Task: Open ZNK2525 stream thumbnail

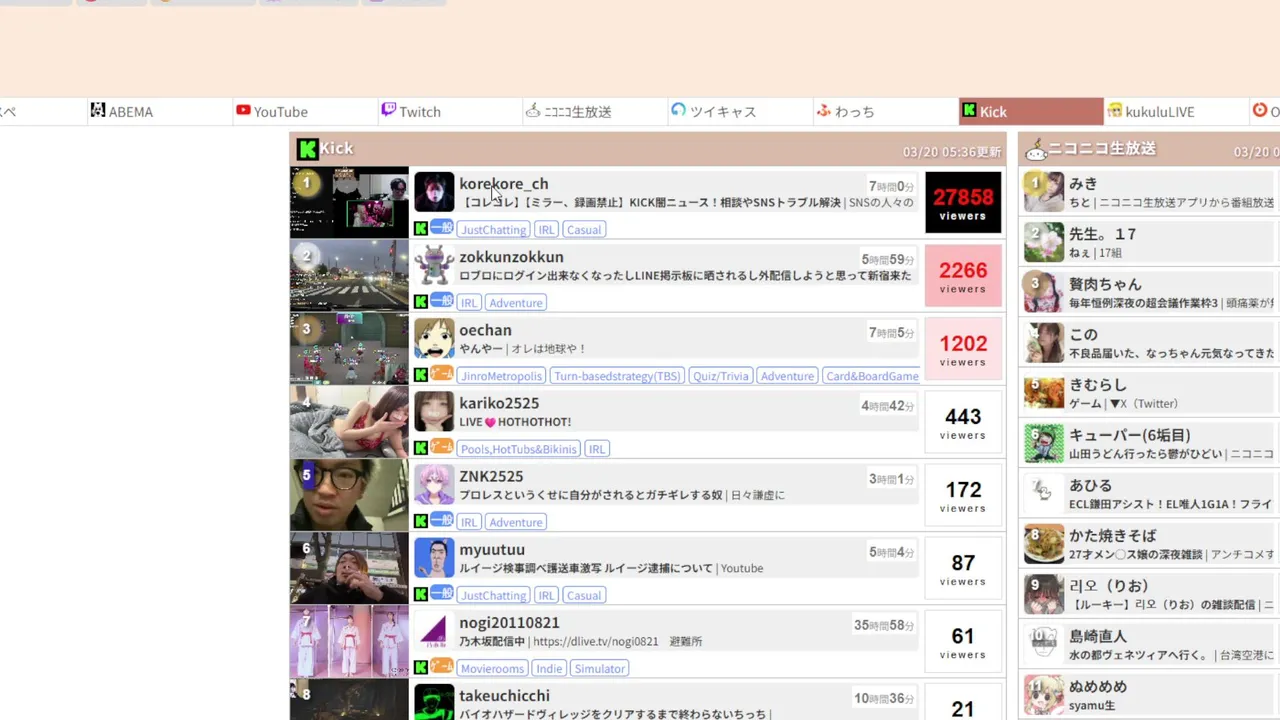Action: 350,494
